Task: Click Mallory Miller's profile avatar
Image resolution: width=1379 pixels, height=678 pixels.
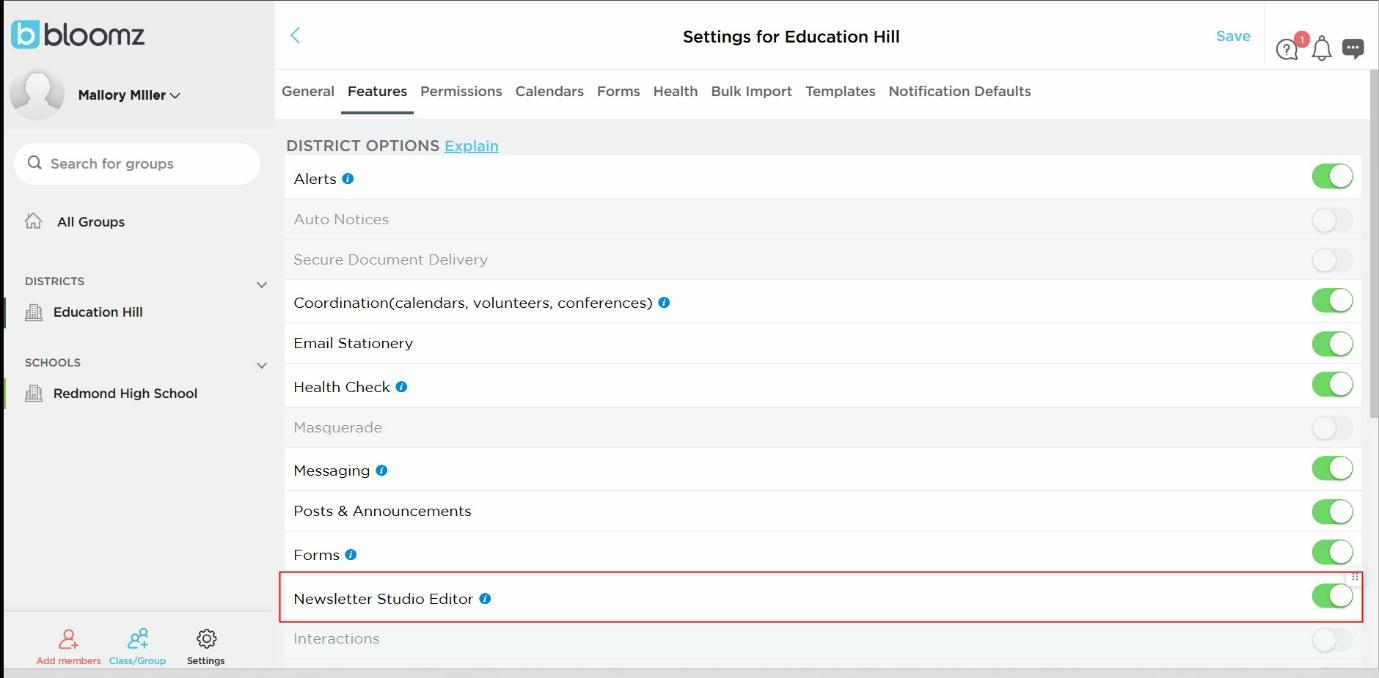Action: [x=37, y=95]
